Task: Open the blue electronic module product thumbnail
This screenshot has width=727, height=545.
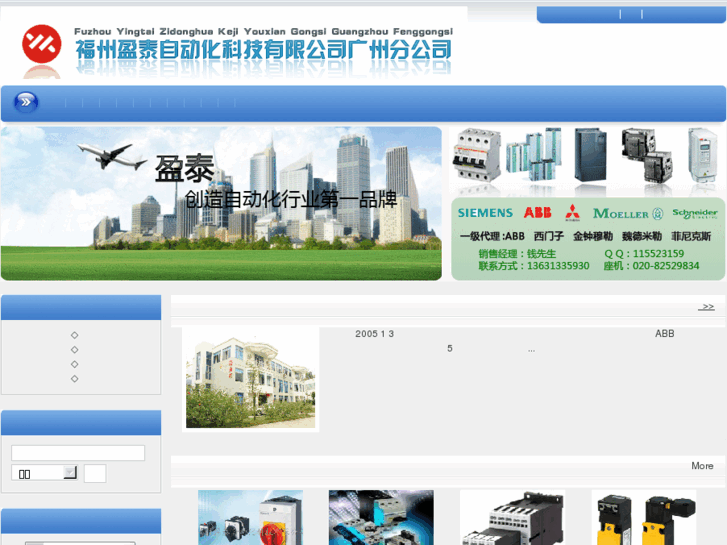Action: [381, 517]
